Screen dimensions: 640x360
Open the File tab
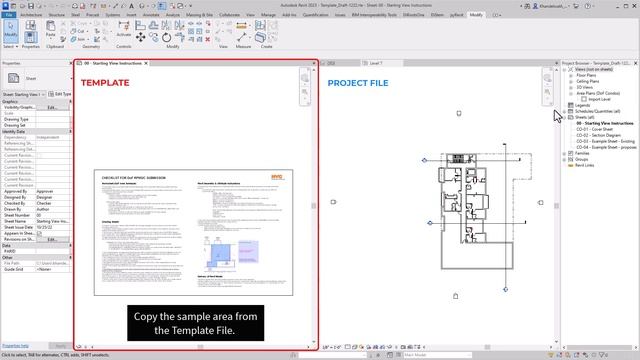click(9, 15)
